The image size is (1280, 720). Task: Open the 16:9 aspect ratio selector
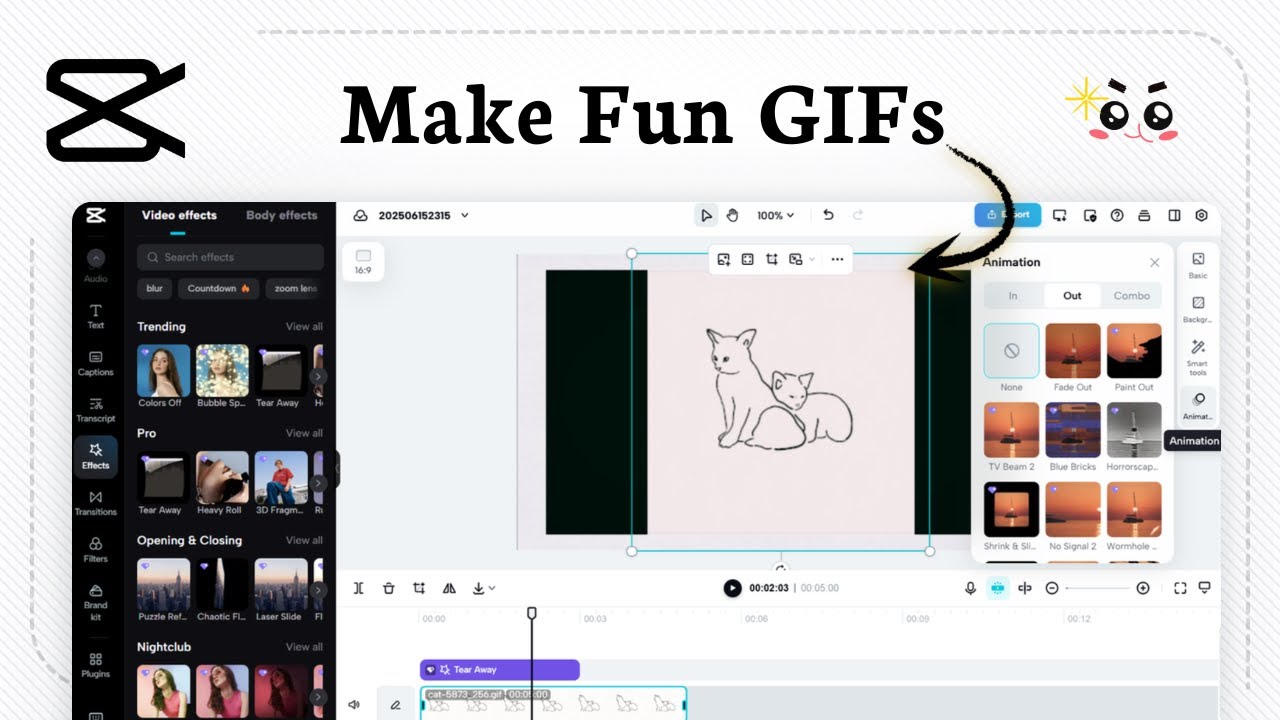(363, 262)
